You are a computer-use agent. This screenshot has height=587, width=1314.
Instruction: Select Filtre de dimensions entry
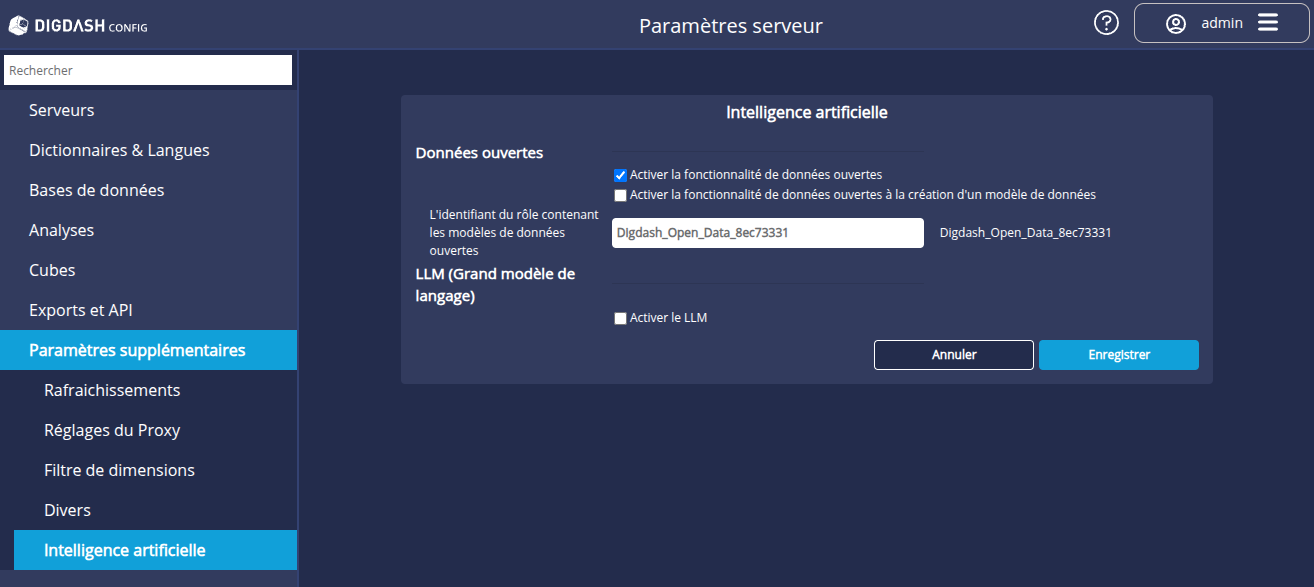point(119,470)
